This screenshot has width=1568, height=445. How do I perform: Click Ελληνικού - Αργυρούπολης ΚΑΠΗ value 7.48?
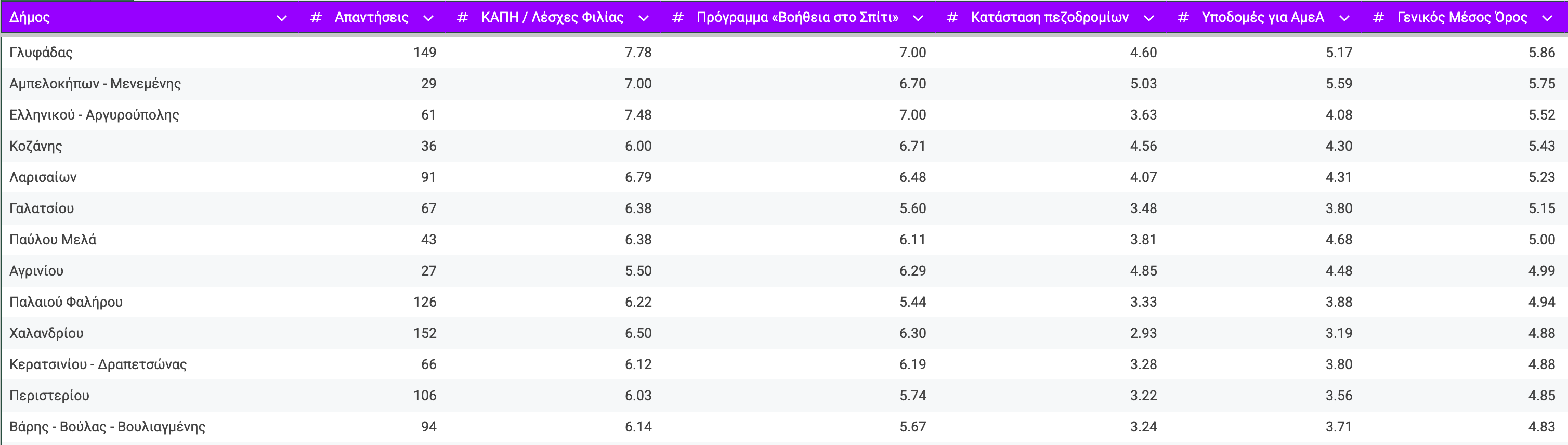pos(638,114)
